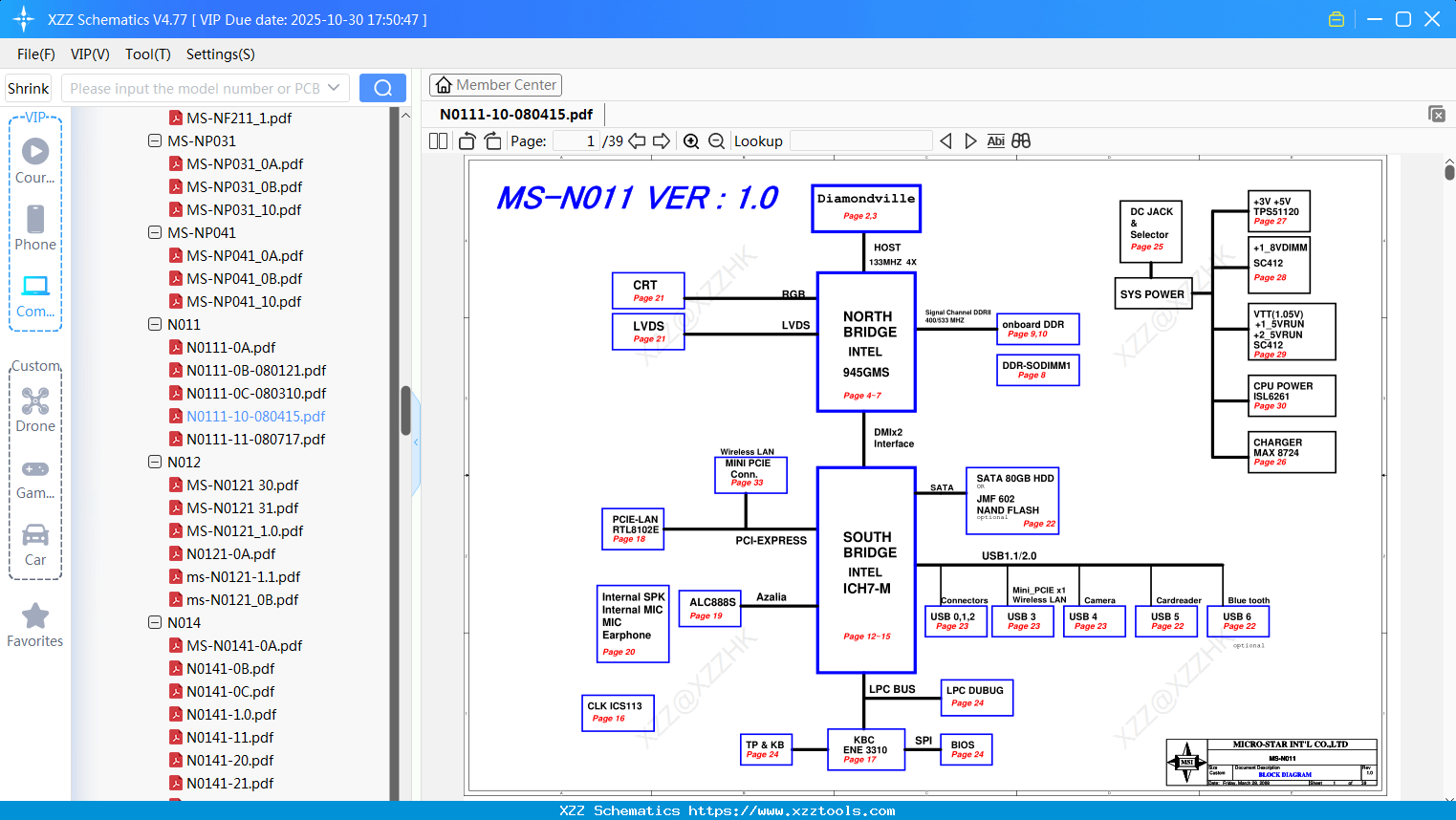Collapse the MS-NP041 folder
The height and width of the screenshot is (820, 1456).
pyautogui.click(x=155, y=232)
